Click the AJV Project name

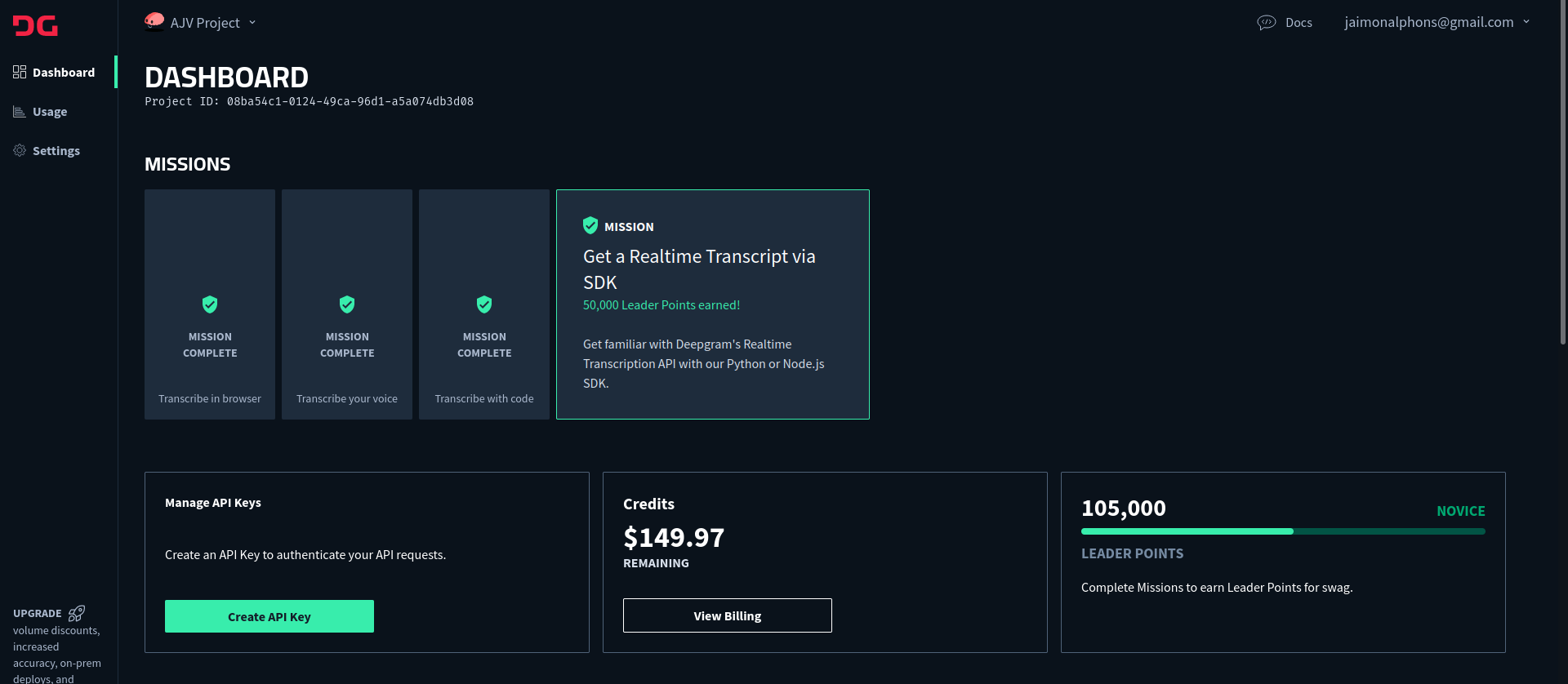pos(205,23)
